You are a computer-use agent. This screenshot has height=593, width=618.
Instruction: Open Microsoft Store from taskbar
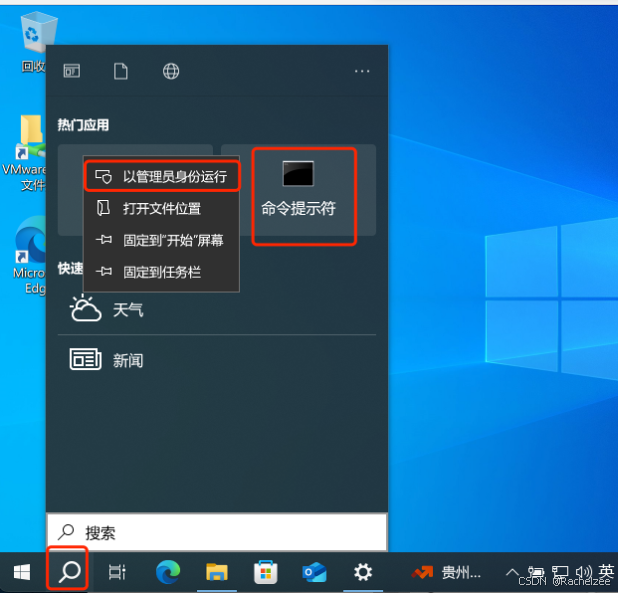coord(266,572)
